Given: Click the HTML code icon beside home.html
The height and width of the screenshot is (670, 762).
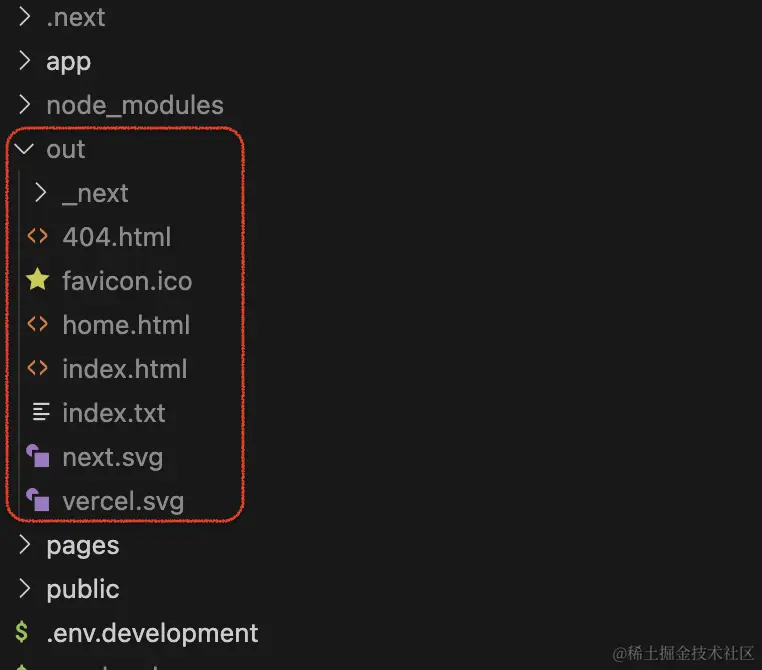Looking at the screenshot, I should (37, 324).
